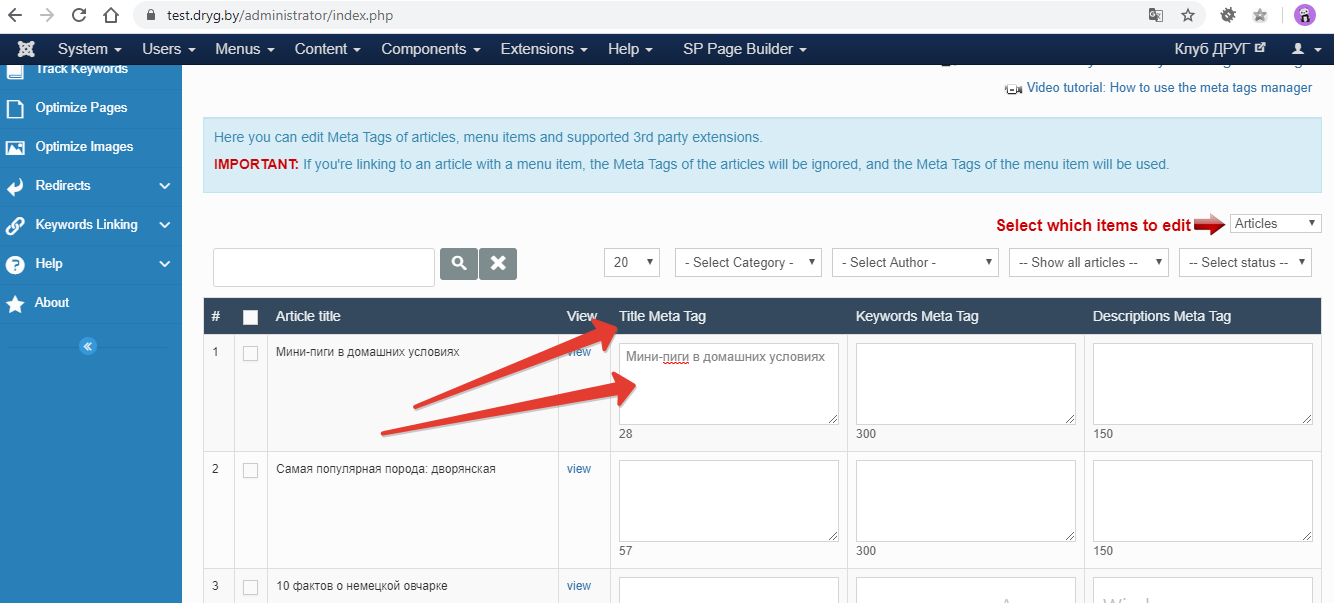
Task: Click view link for Мини-пиги article
Action: [579, 352]
